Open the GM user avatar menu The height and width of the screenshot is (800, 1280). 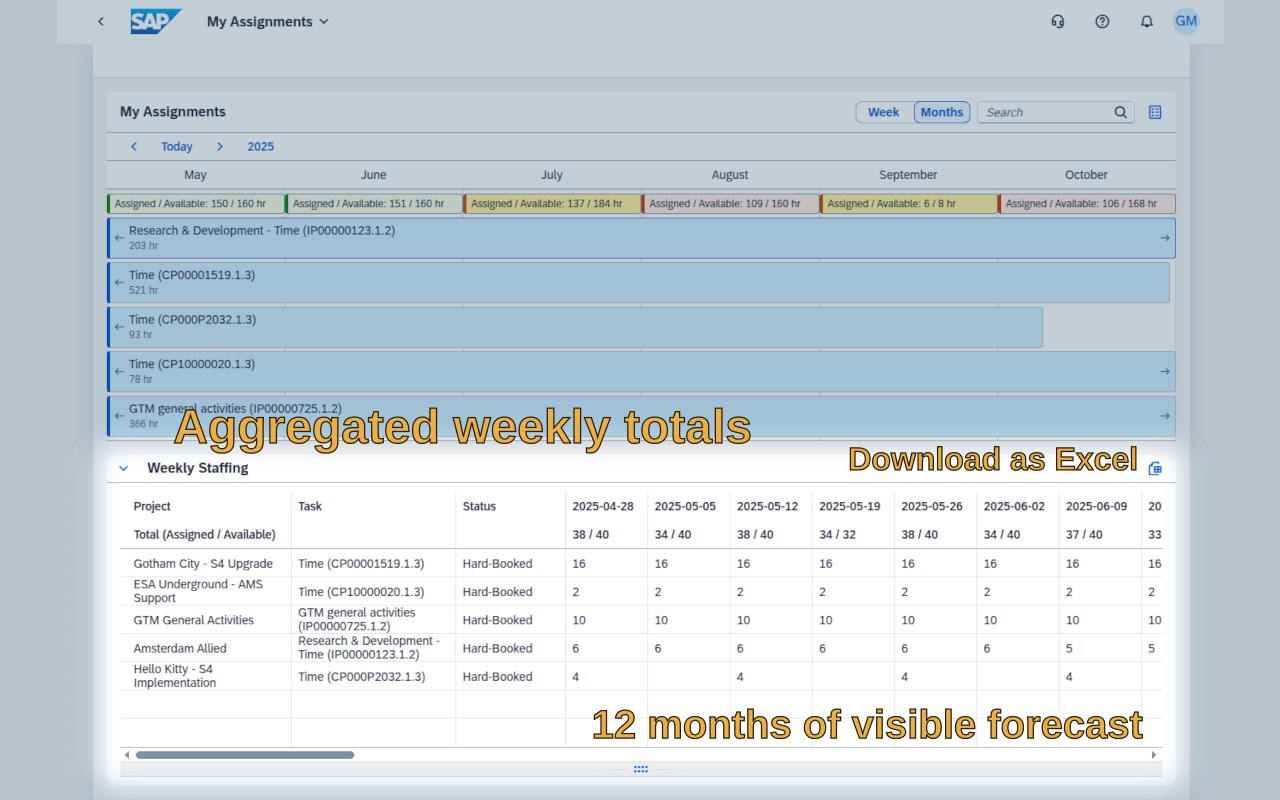(x=1186, y=21)
